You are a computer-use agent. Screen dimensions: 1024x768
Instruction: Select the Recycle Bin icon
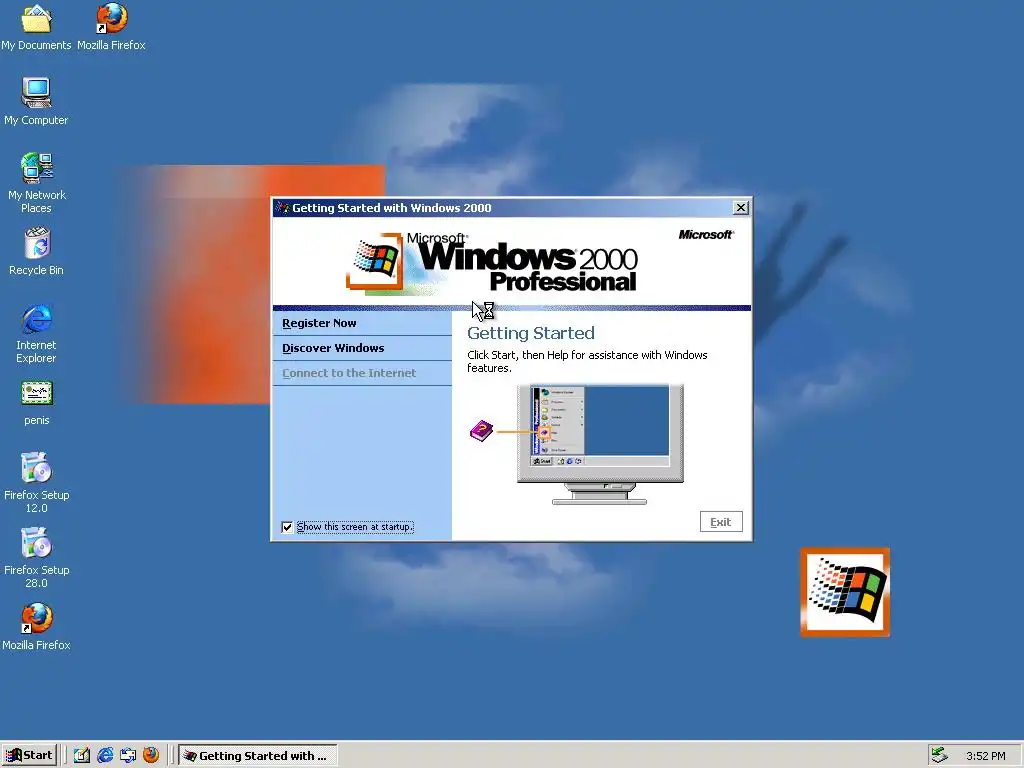[x=36, y=251]
